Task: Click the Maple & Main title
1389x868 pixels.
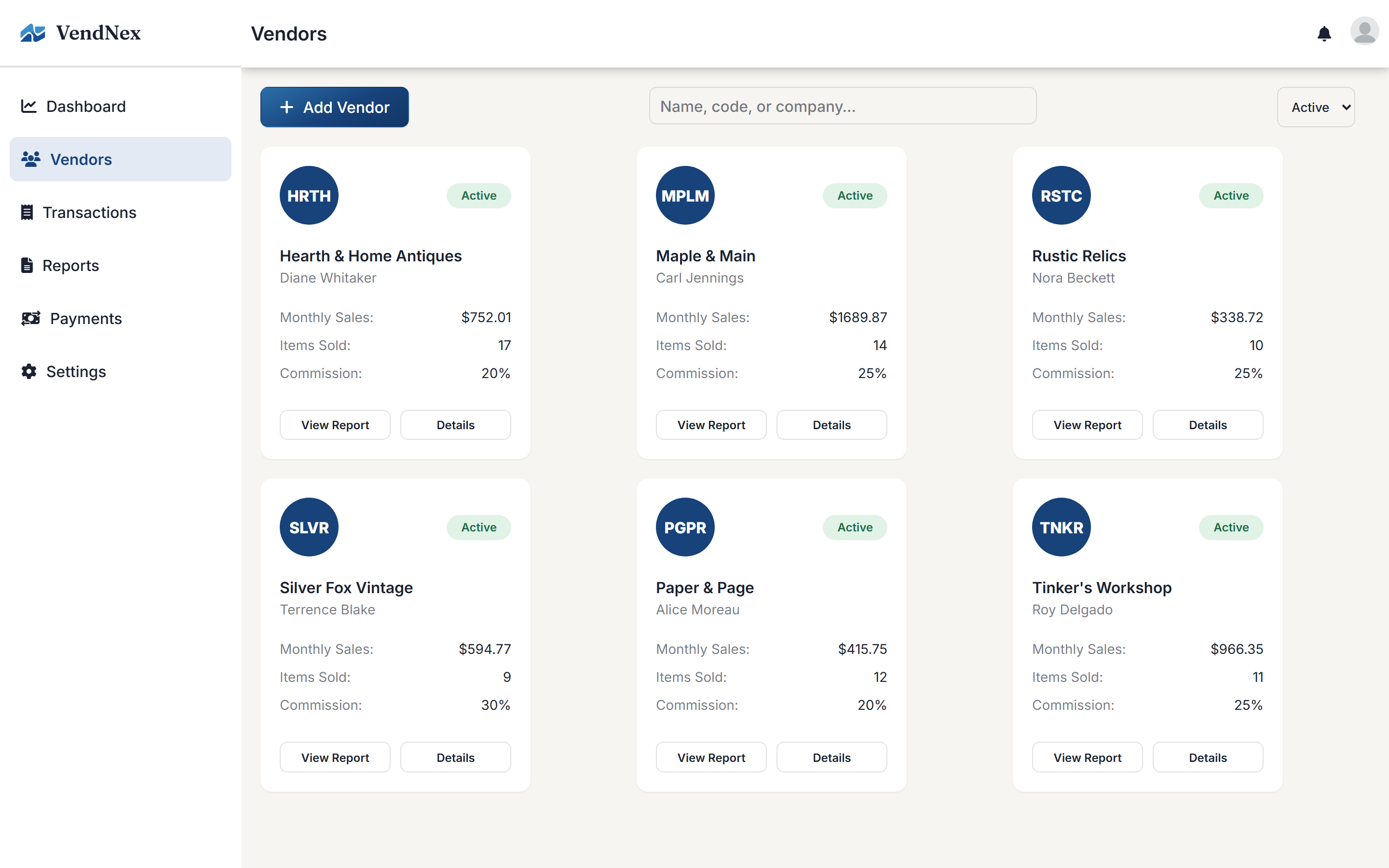Action: (x=706, y=256)
